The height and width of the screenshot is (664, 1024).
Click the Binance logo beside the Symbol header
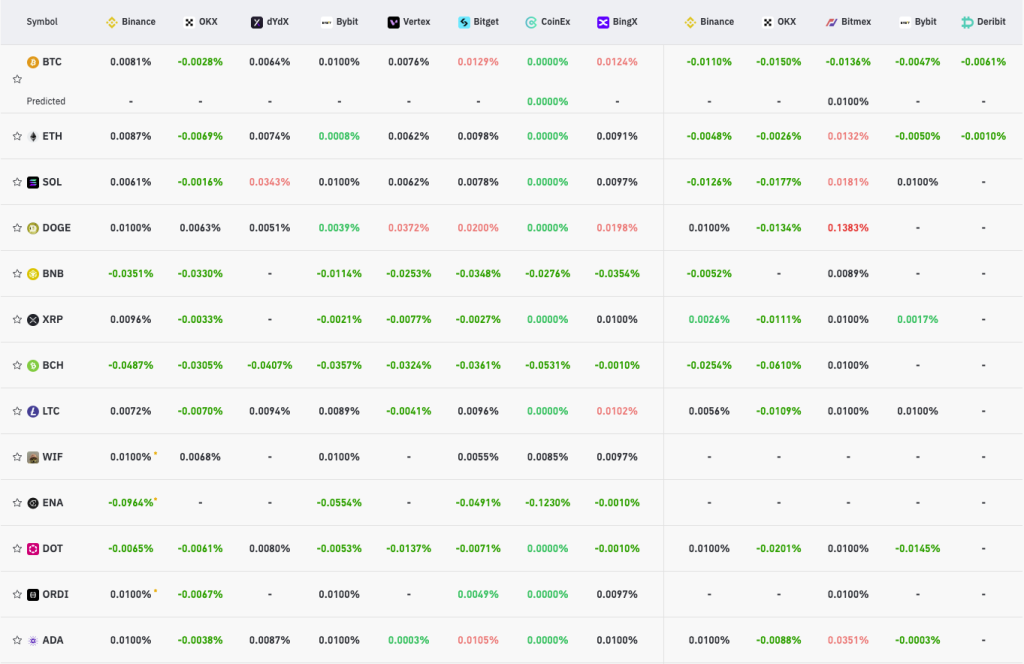click(x=112, y=22)
